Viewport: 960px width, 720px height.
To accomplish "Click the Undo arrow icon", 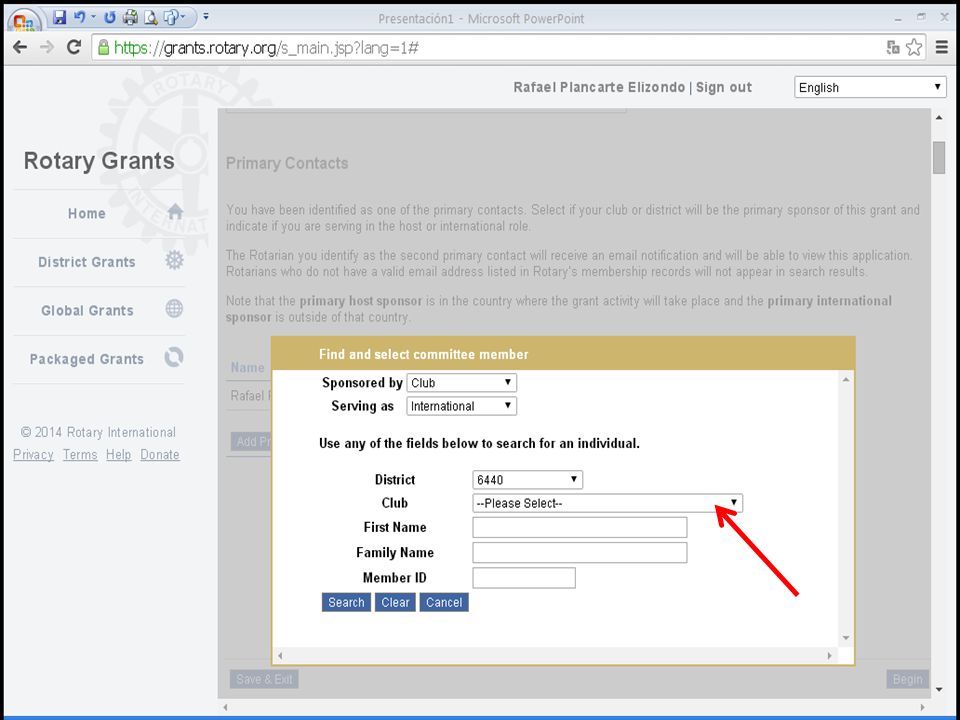I will tap(80, 17).
